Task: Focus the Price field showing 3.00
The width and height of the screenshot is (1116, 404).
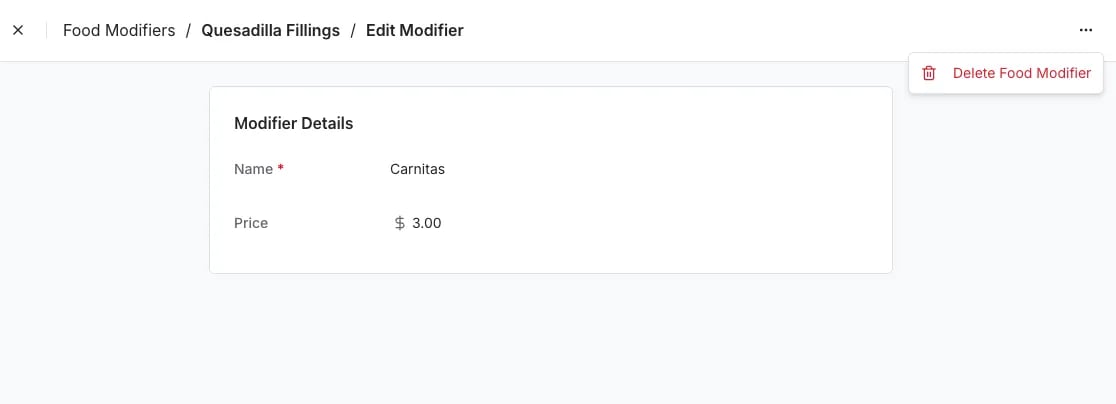Action: click(626, 223)
